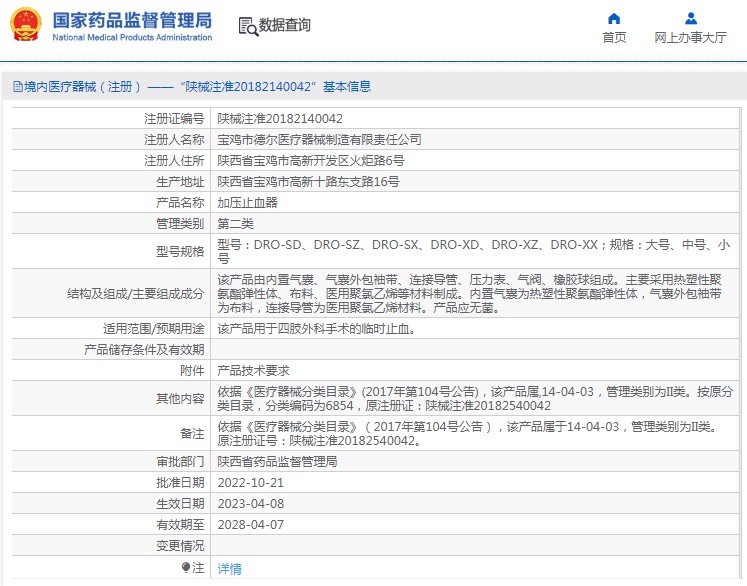Click the national emblem logo icon
The height and width of the screenshot is (586, 747).
click(26, 25)
